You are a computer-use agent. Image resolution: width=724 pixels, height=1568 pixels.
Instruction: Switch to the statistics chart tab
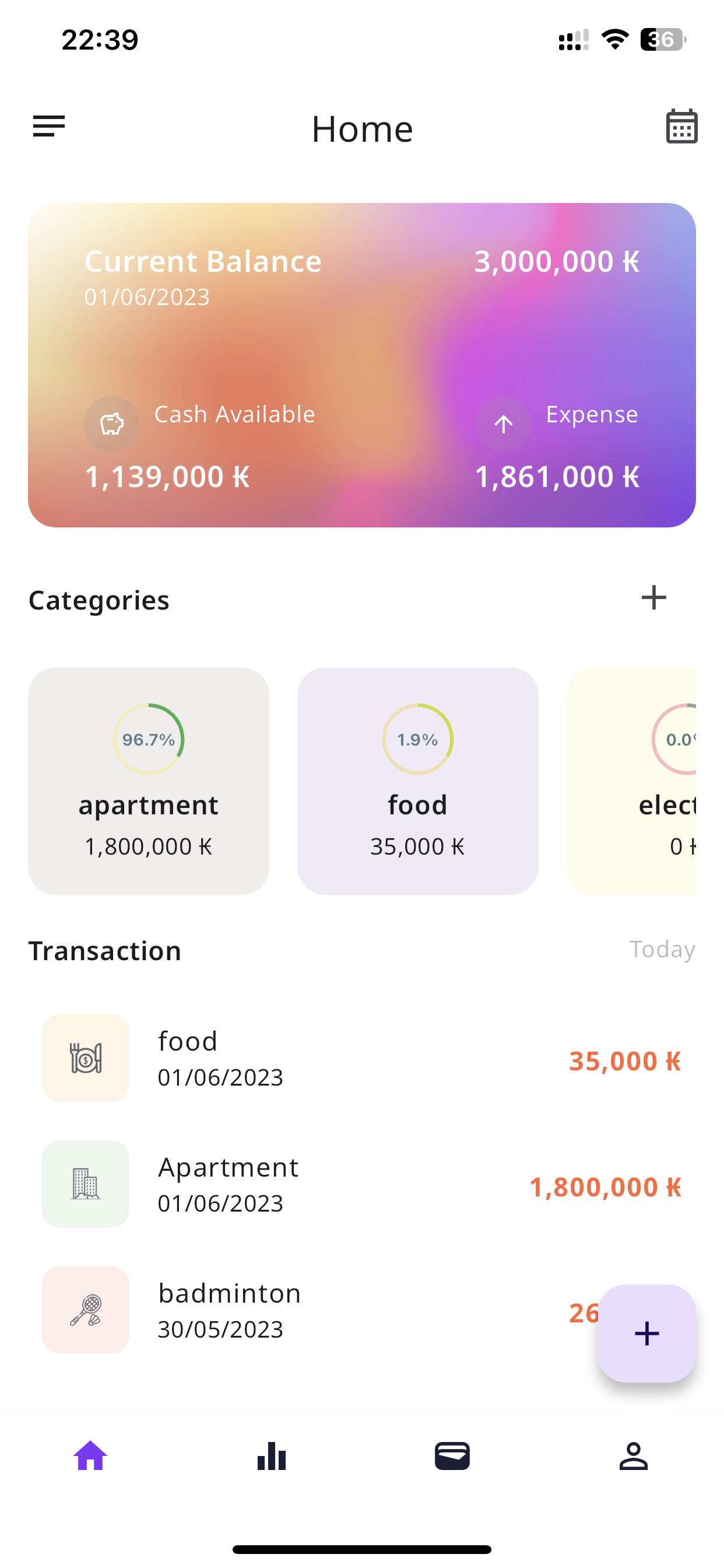tap(271, 1456)
